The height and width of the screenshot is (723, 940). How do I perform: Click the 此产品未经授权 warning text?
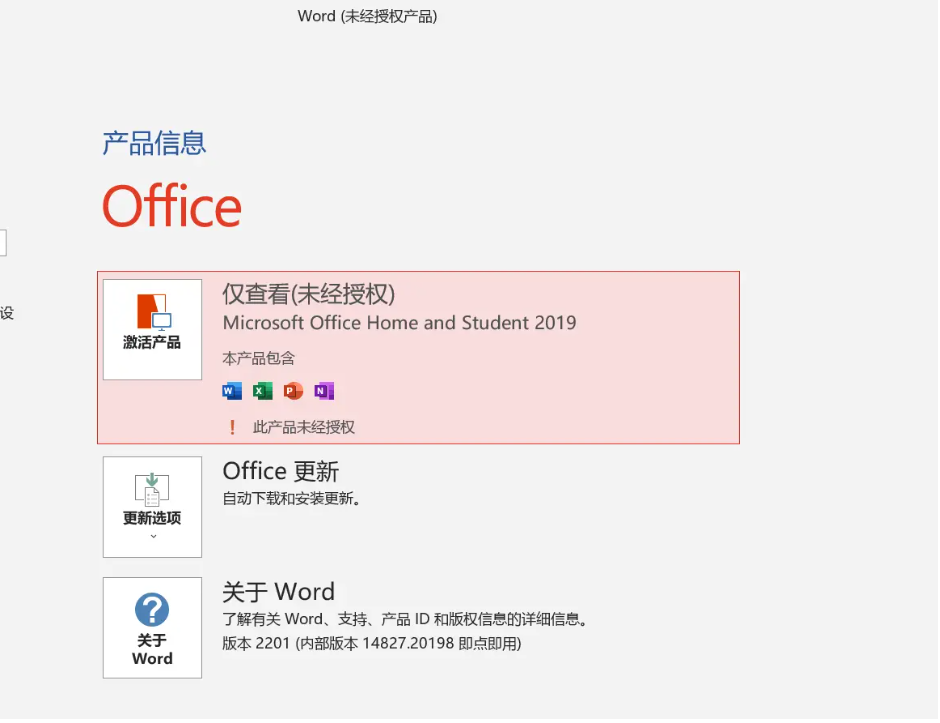click(x=304, y=427)
